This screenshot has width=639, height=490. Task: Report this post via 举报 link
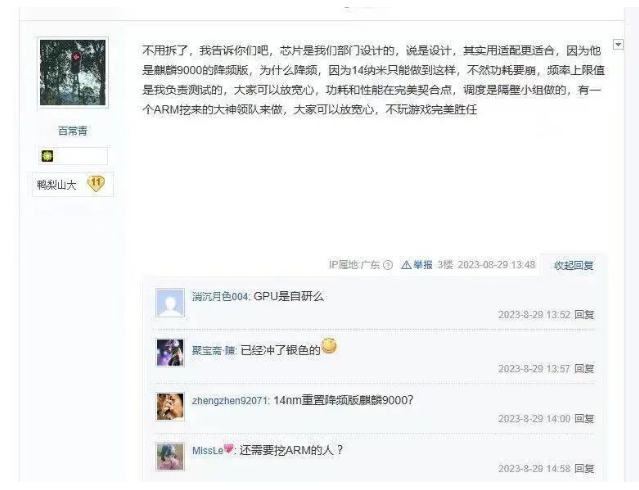pyautogui.click(x=423, y=265)
